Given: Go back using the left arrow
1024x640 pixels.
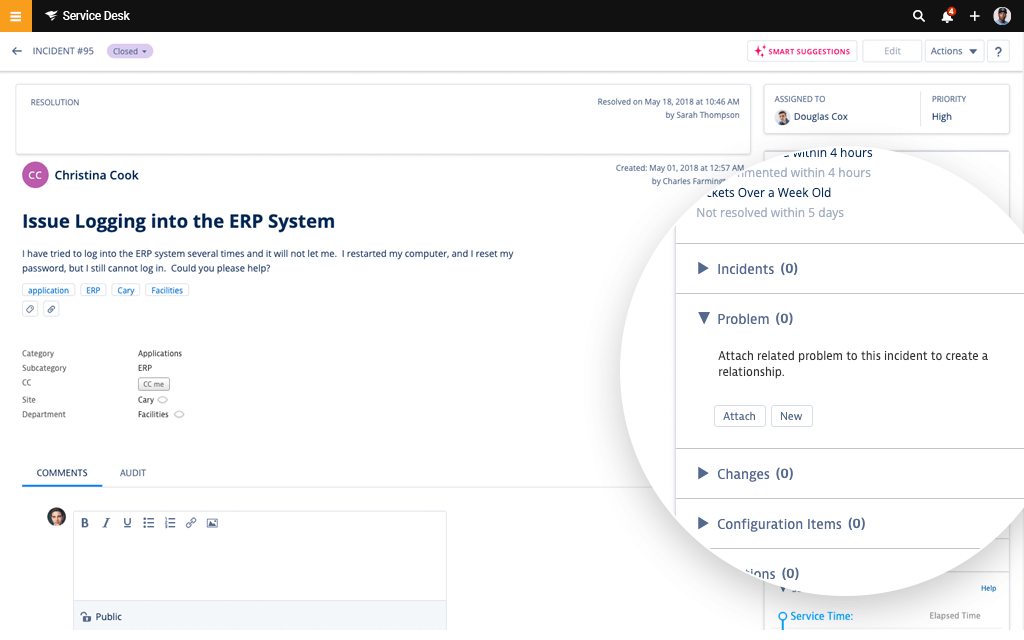Looking at the screenshot, I should point(17,51).
